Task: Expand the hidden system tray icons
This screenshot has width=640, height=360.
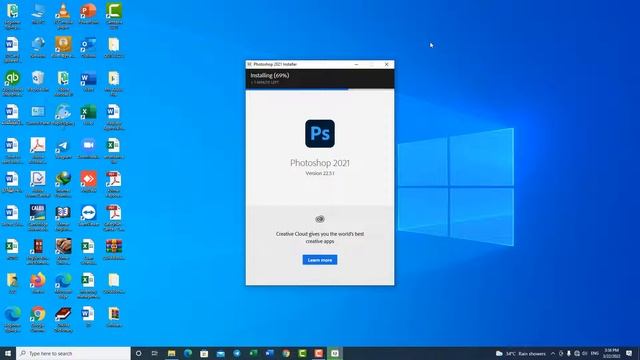Action: 553,353
